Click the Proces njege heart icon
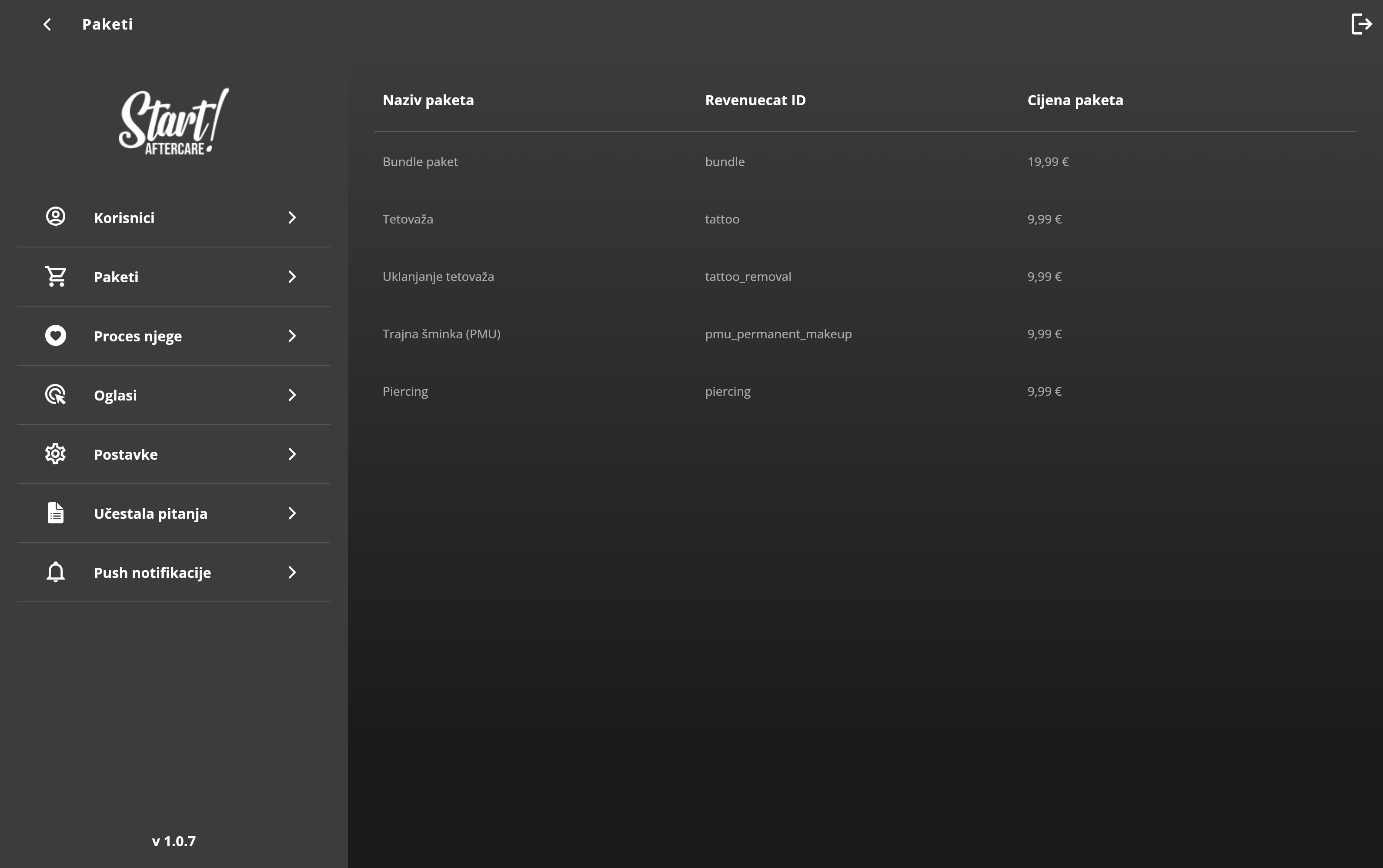This screenshot has height=868, width=1383. click(x=56, y=335)
